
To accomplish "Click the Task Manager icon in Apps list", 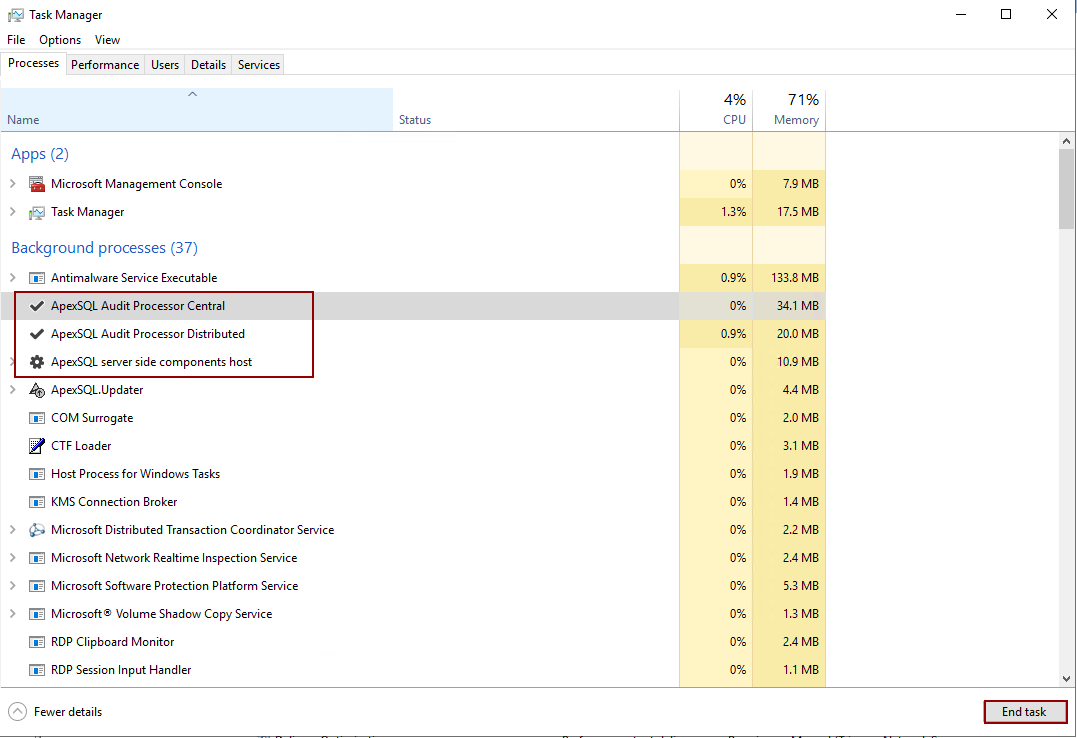I will point(36,212).
